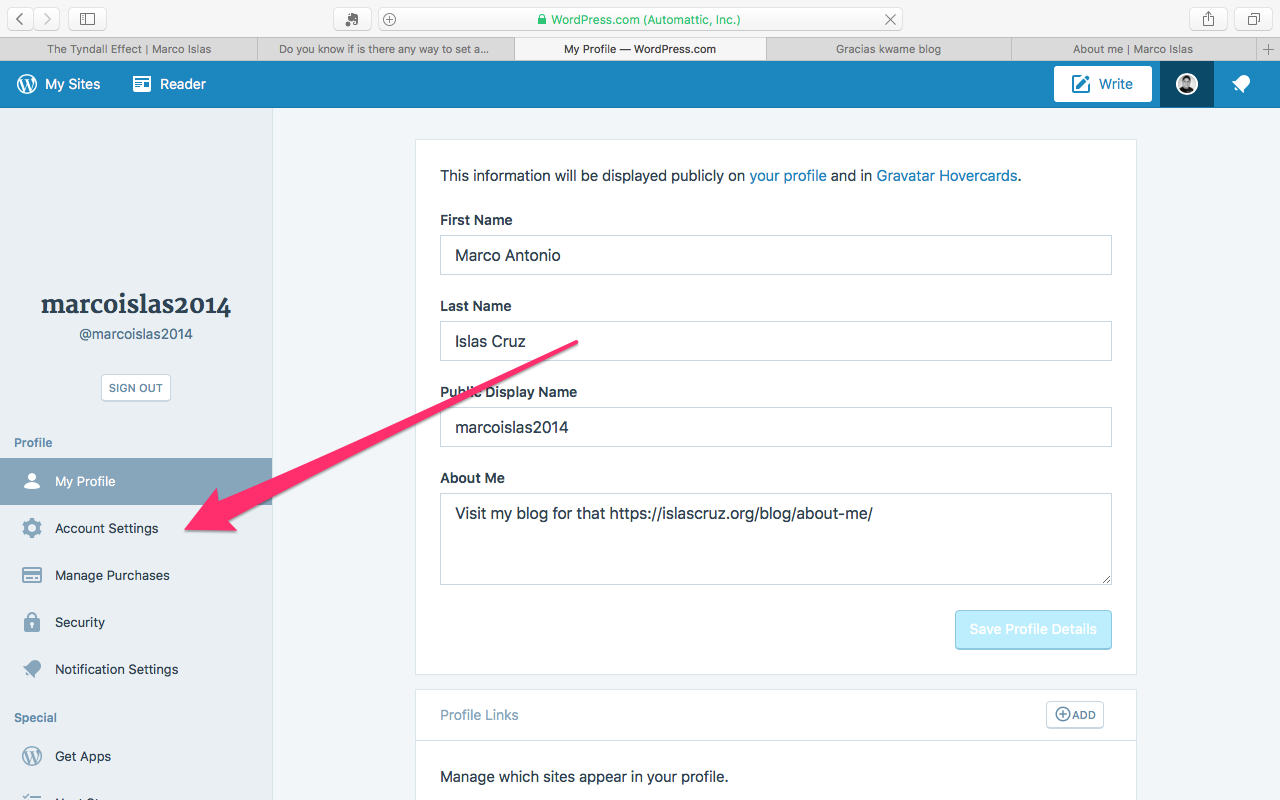Click the Notification Settings bell icon
The image size is (1280, 800).
(32, 669)
